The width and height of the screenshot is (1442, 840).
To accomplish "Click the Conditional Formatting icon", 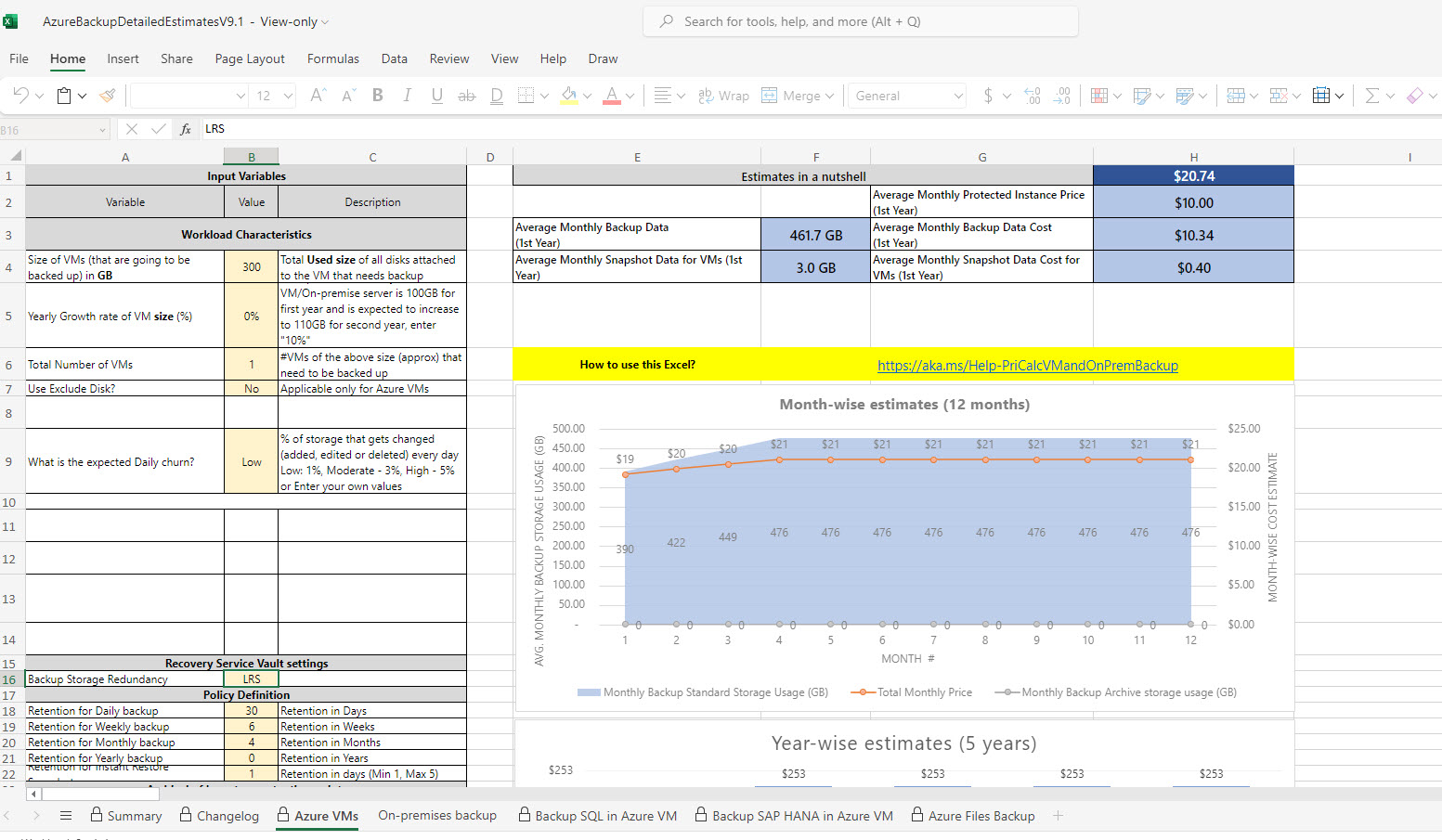I will pyautogui.click(x=1099, y=96).
